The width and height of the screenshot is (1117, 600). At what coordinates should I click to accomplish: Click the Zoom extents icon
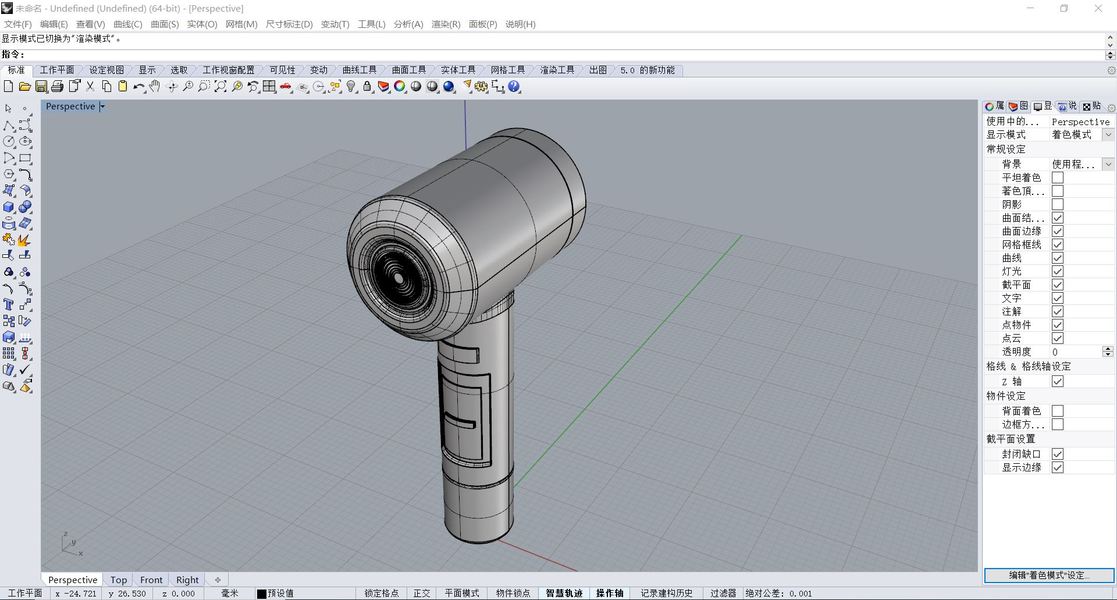point(220,86)
